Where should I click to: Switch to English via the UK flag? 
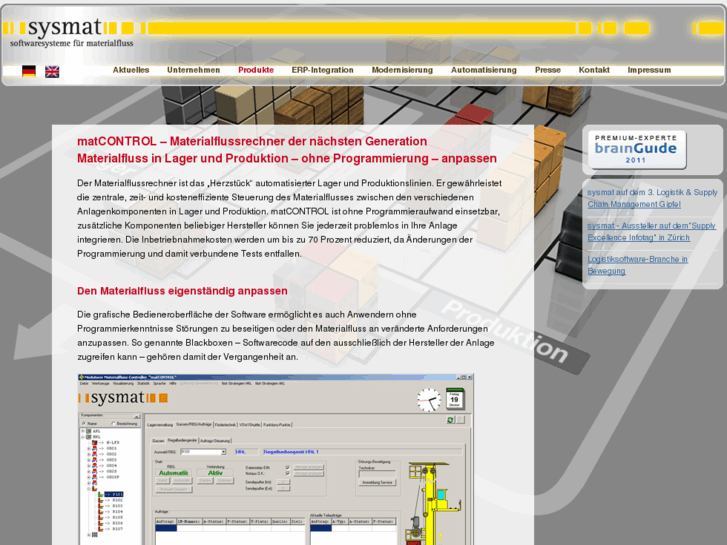pos(52,71)
